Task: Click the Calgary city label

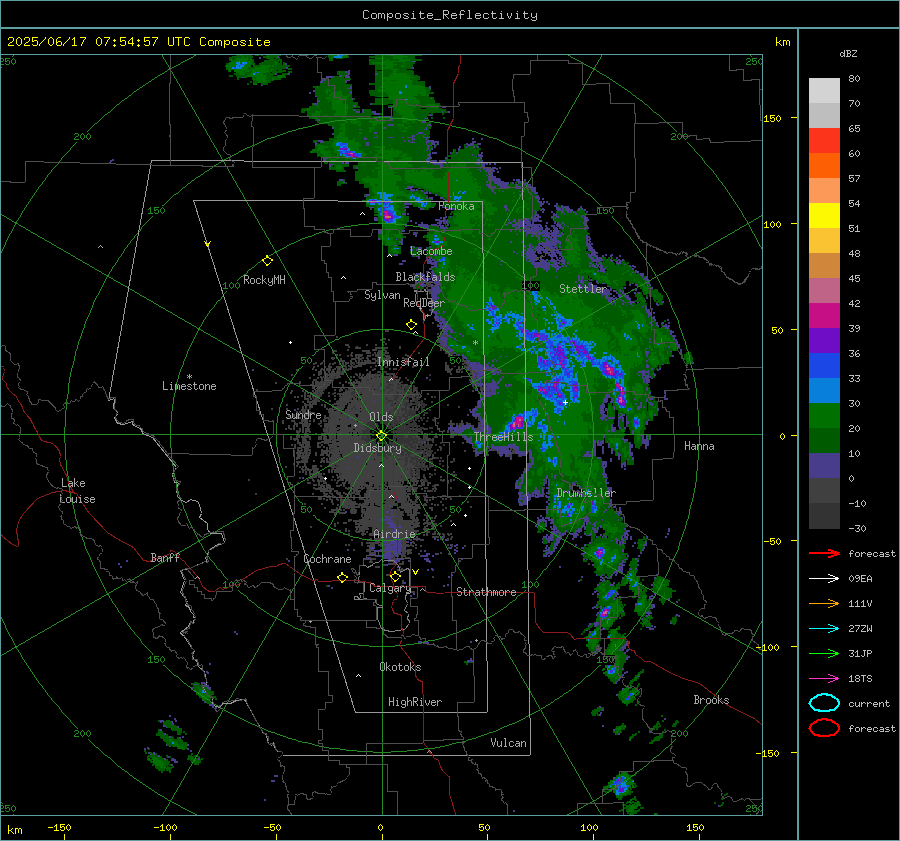Action: click(x=390, y=588)
